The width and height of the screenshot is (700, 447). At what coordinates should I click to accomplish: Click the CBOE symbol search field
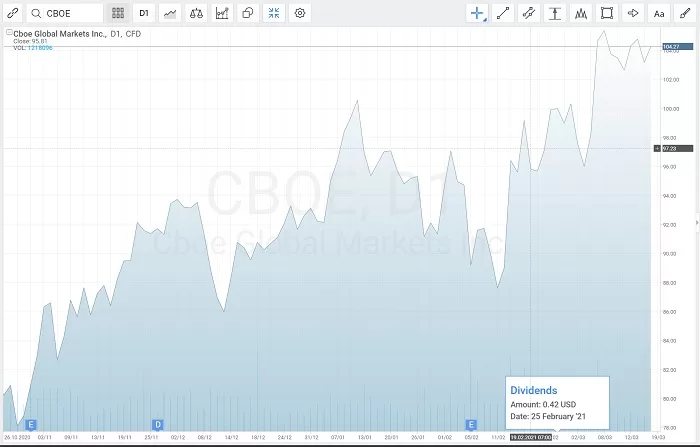coord(65,13)
